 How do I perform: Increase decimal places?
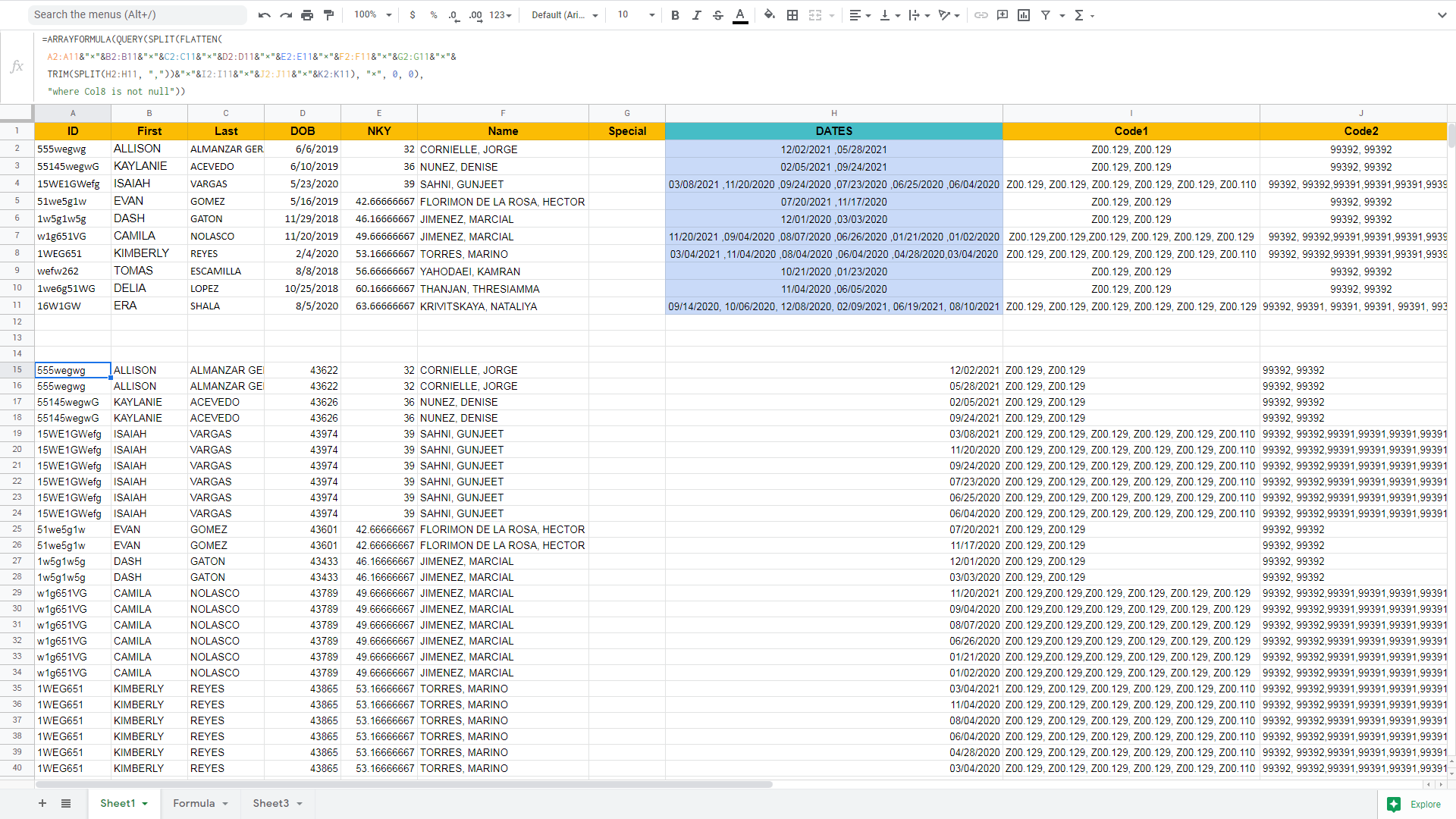(x=475, y=15)
